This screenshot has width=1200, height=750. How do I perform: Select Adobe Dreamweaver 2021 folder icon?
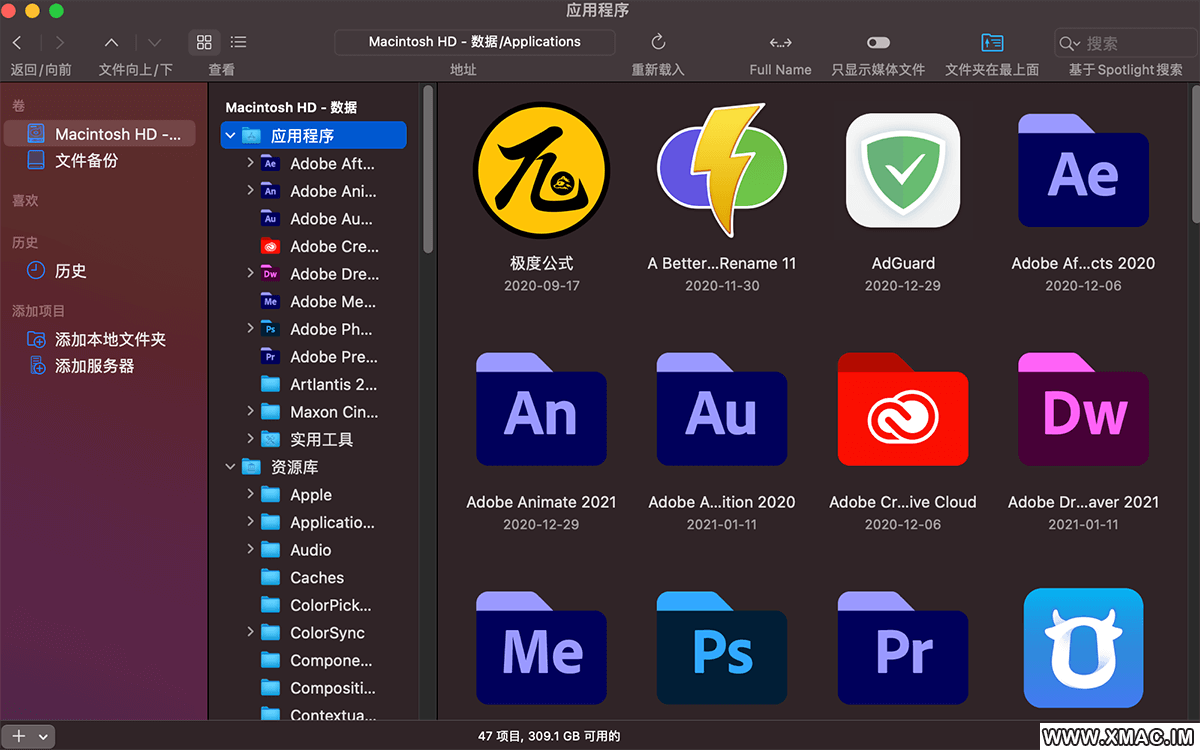[x=1083, y=409]
